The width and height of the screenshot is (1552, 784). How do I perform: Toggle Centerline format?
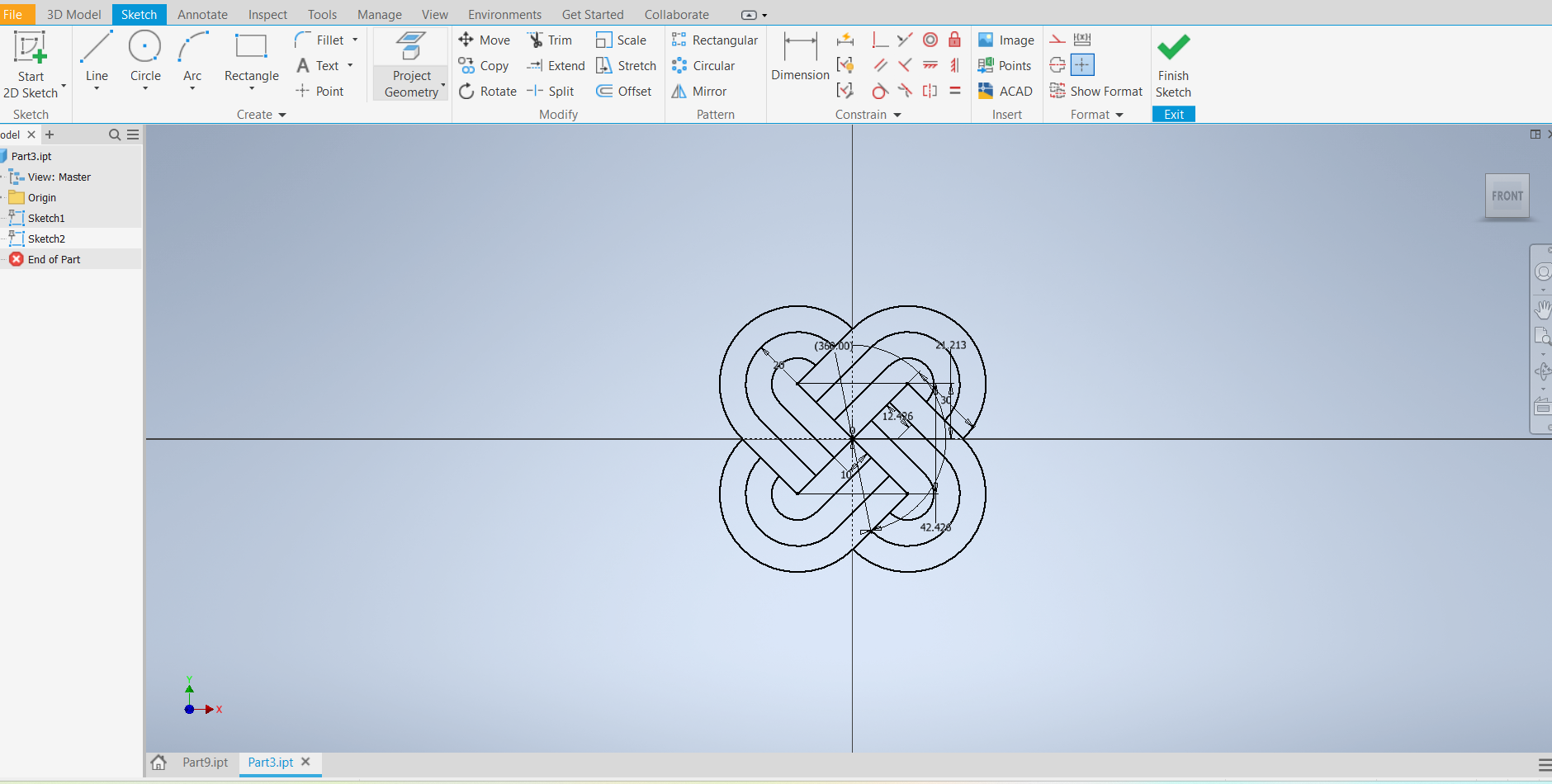[1058, 65]
